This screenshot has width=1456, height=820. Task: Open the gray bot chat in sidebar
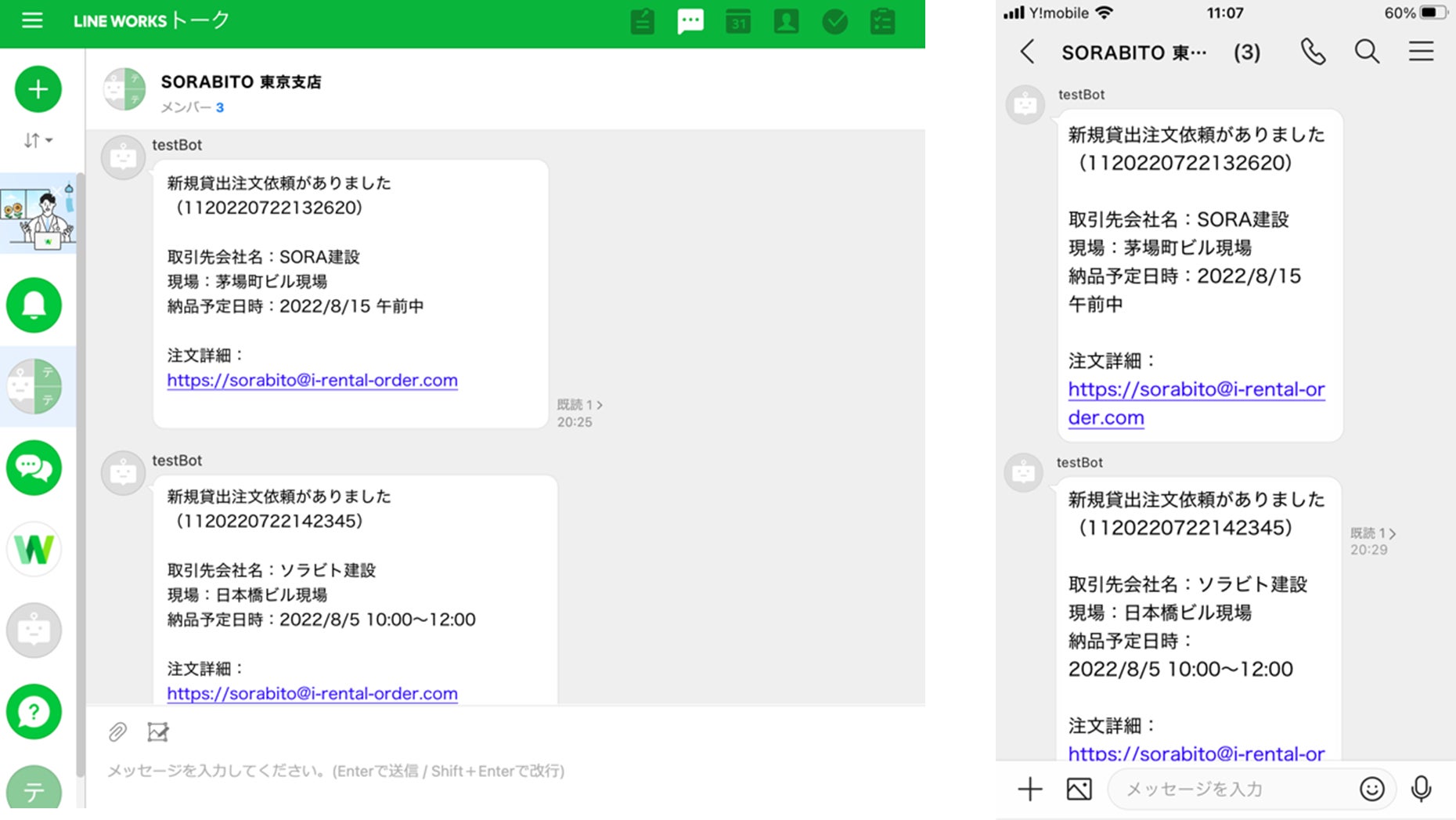pos(34,630)
